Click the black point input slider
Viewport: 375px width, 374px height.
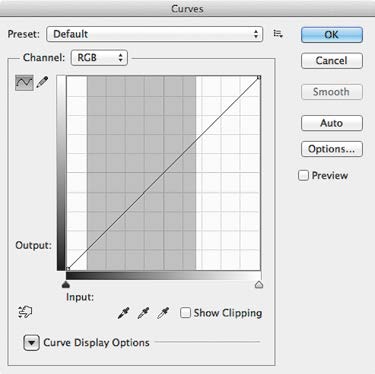pos(66,284)
